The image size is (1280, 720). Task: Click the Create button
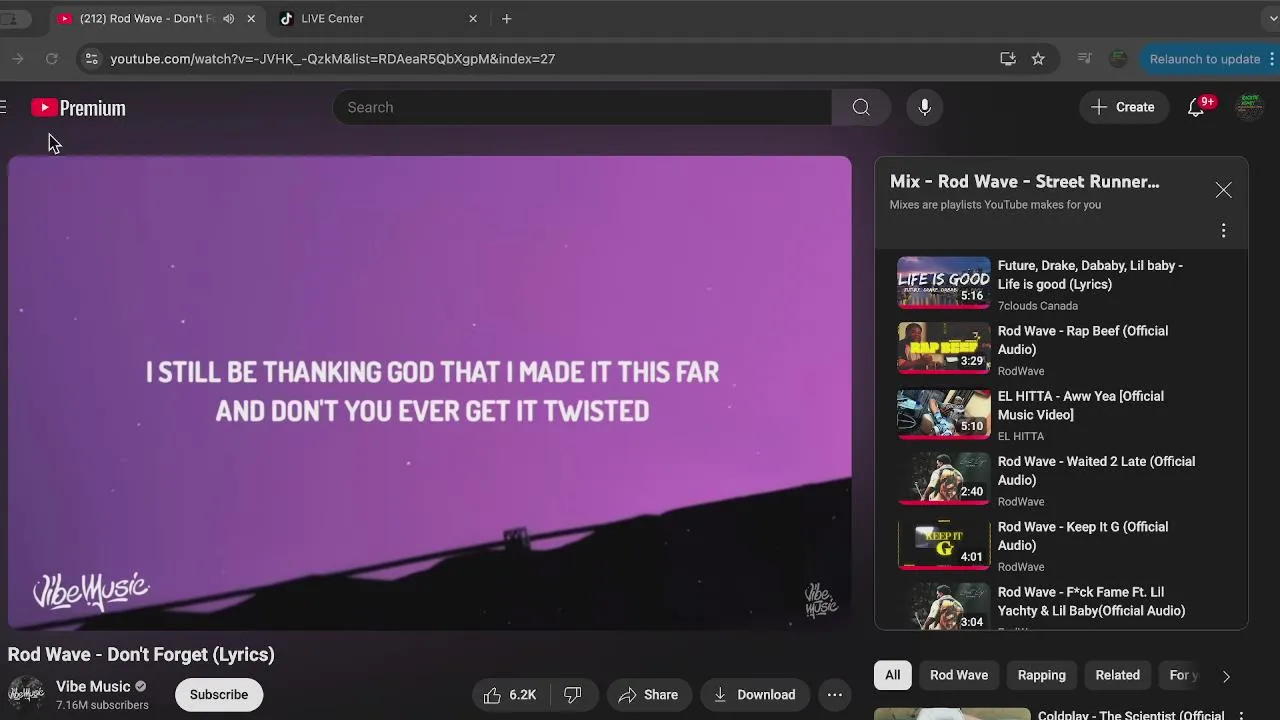click(x=1123, y=107)
